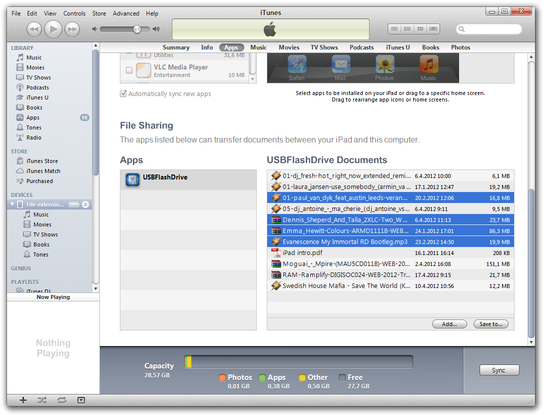Viewport: 544px width, 415px height.
Task: Toggle the Shuffle button
Action: click(42, 400)
